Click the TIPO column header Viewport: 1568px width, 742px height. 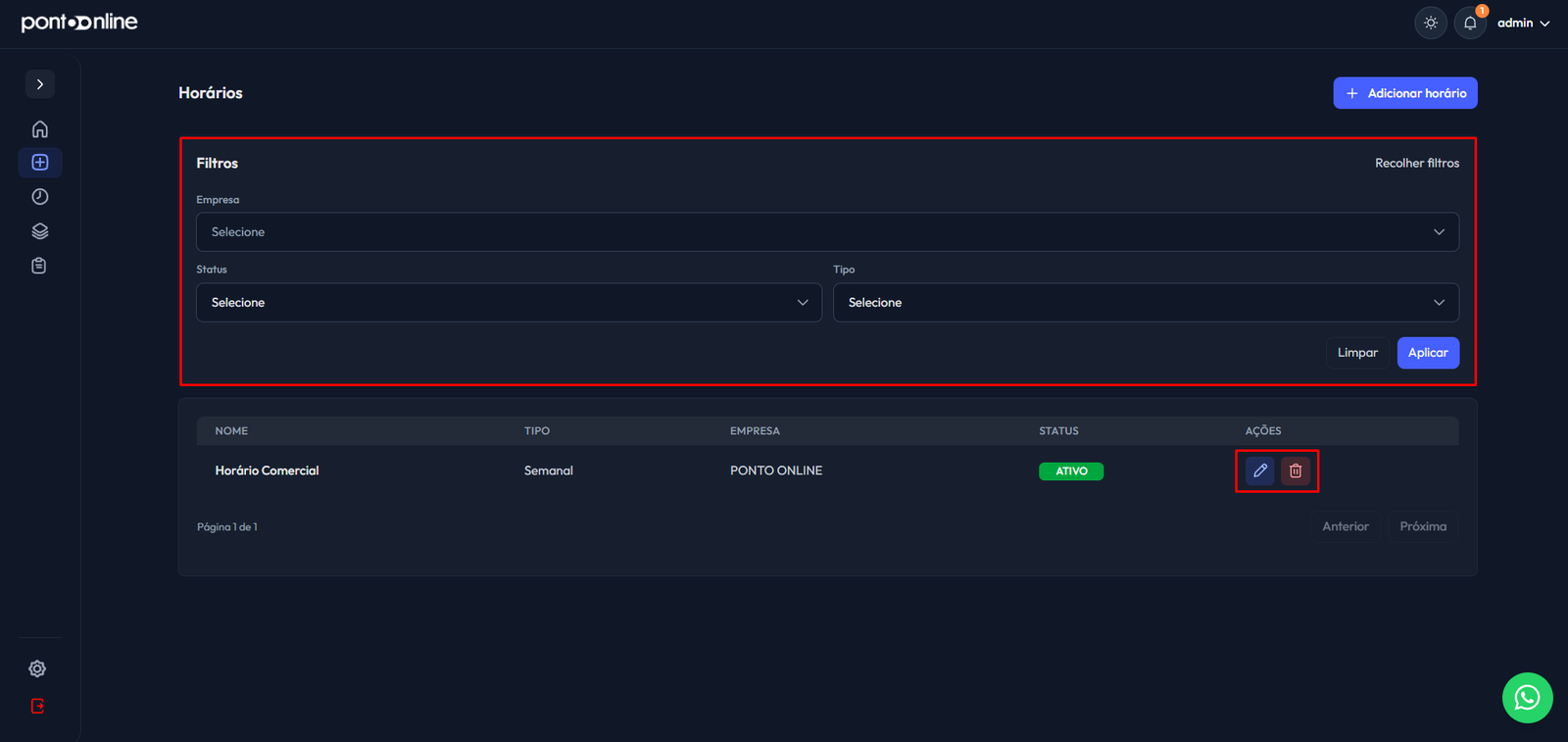pos(537,431)
